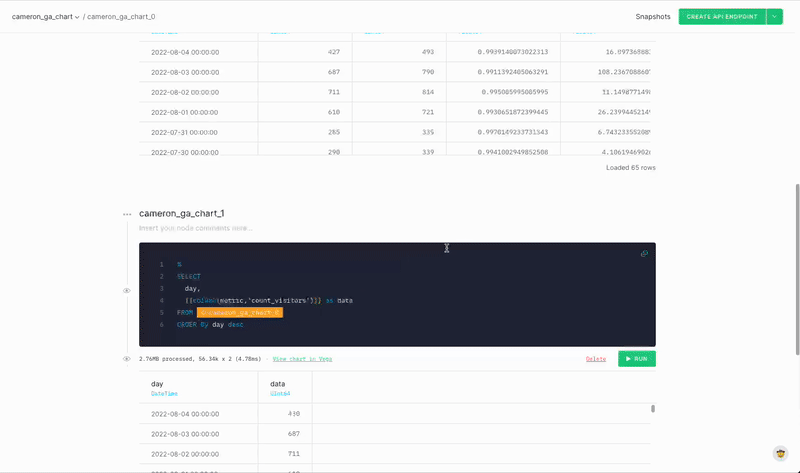Click the Delete link

(596, 358)
